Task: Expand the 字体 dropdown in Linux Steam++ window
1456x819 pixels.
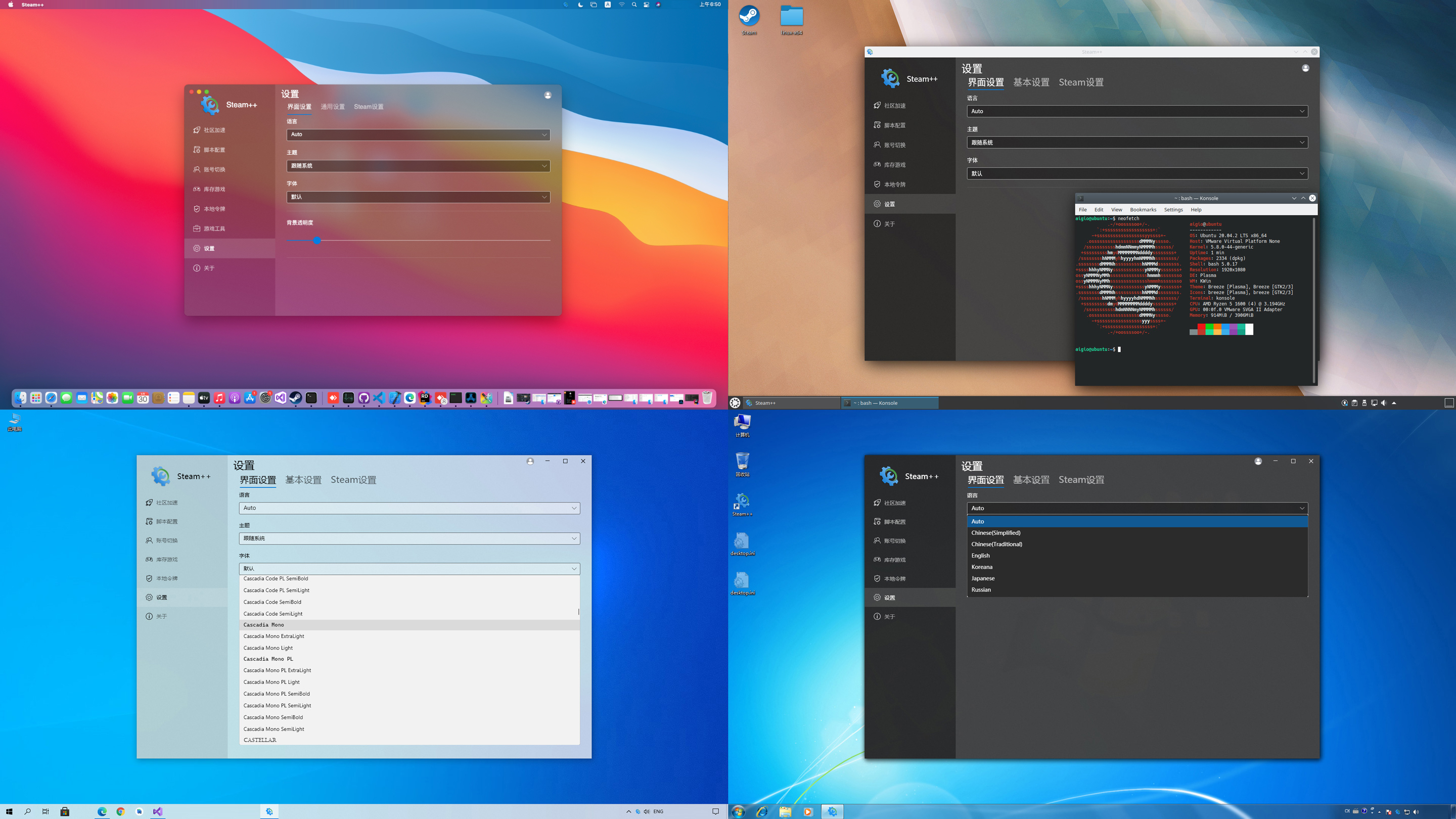Action: click(1136, 173)
